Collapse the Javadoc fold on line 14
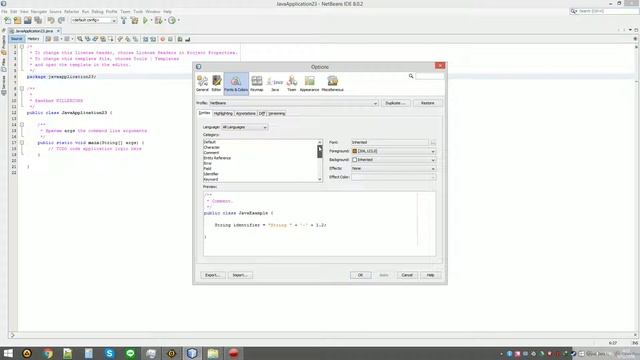 coord(22,124)
